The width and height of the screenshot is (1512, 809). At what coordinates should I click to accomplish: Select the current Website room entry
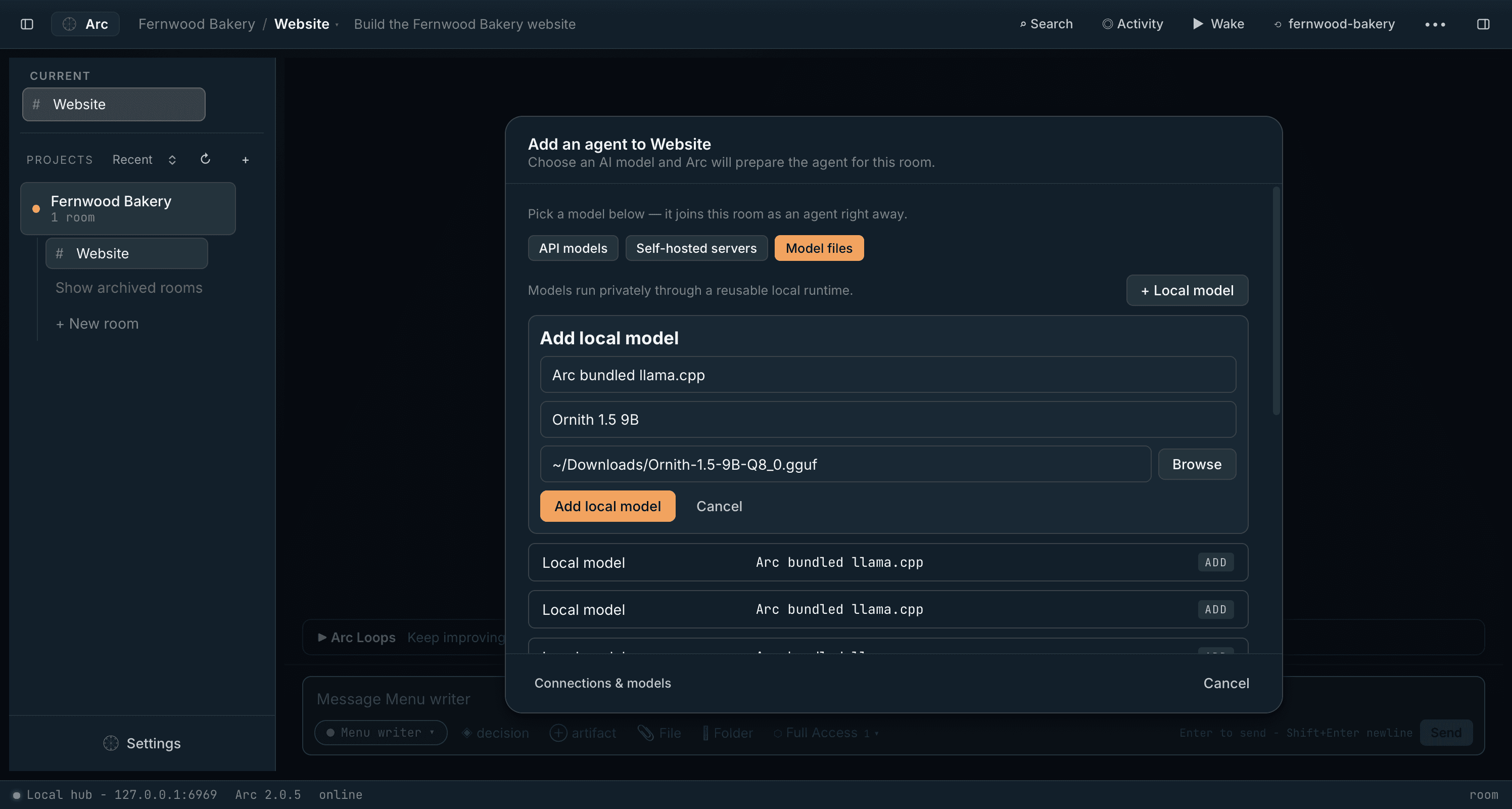point(114,105)
